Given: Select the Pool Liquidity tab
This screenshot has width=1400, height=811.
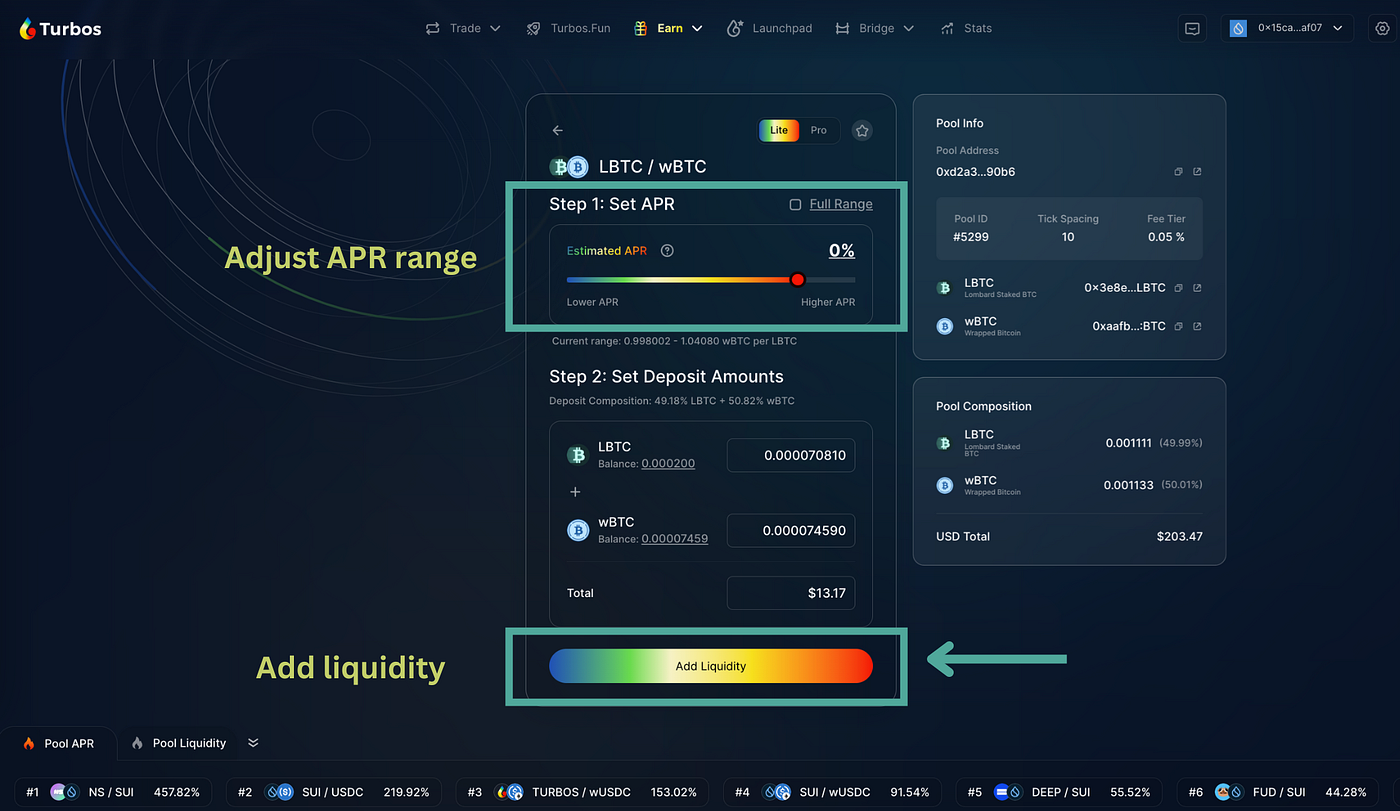Looking at the screenshot, I should click(x=179, y=743).
